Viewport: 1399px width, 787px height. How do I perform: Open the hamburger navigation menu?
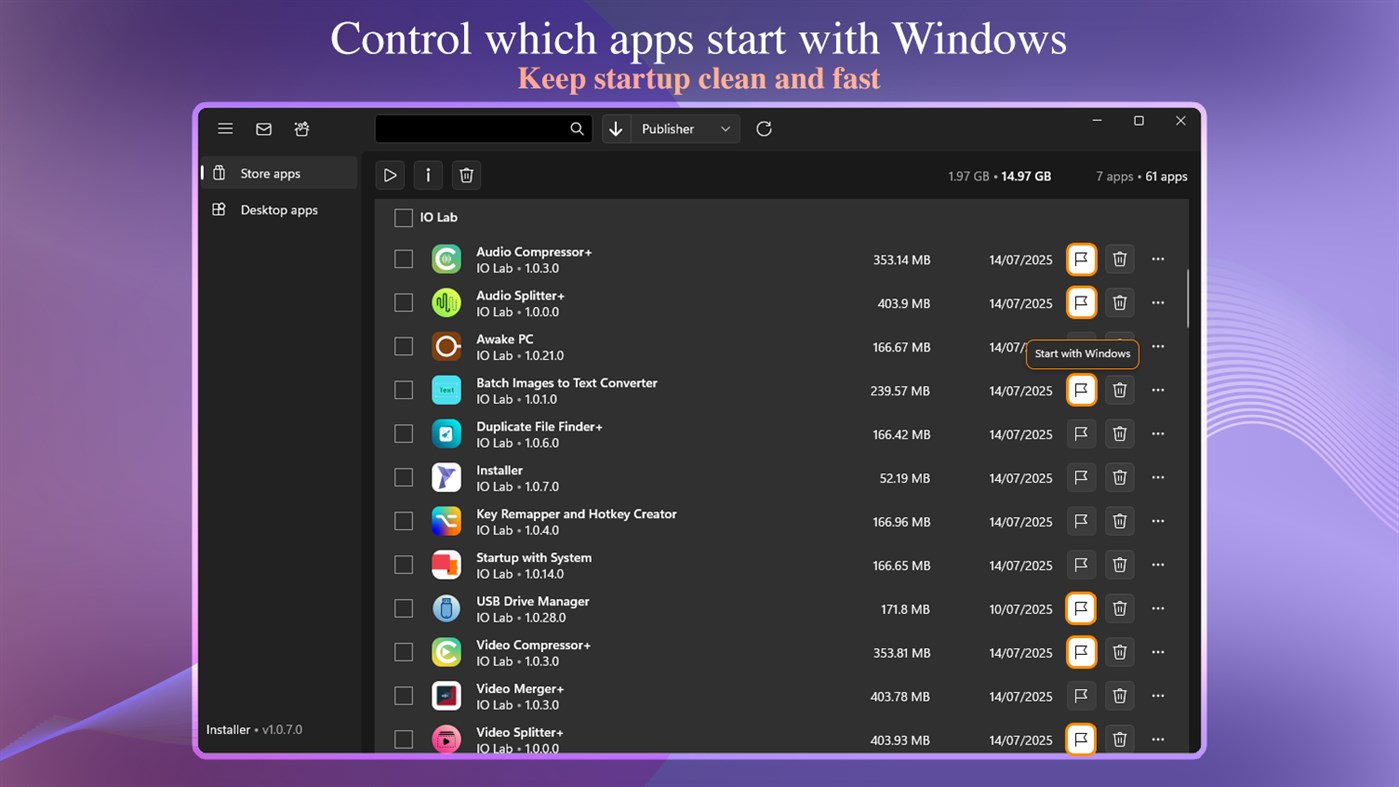(225, 128)
